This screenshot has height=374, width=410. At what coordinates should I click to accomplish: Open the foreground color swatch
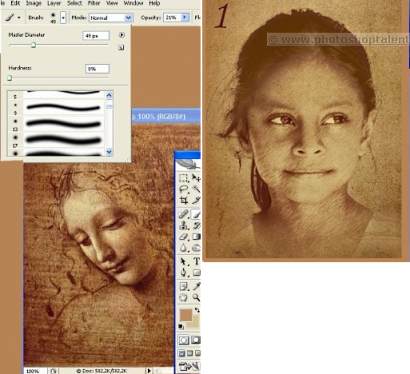[x=186, y=315]
